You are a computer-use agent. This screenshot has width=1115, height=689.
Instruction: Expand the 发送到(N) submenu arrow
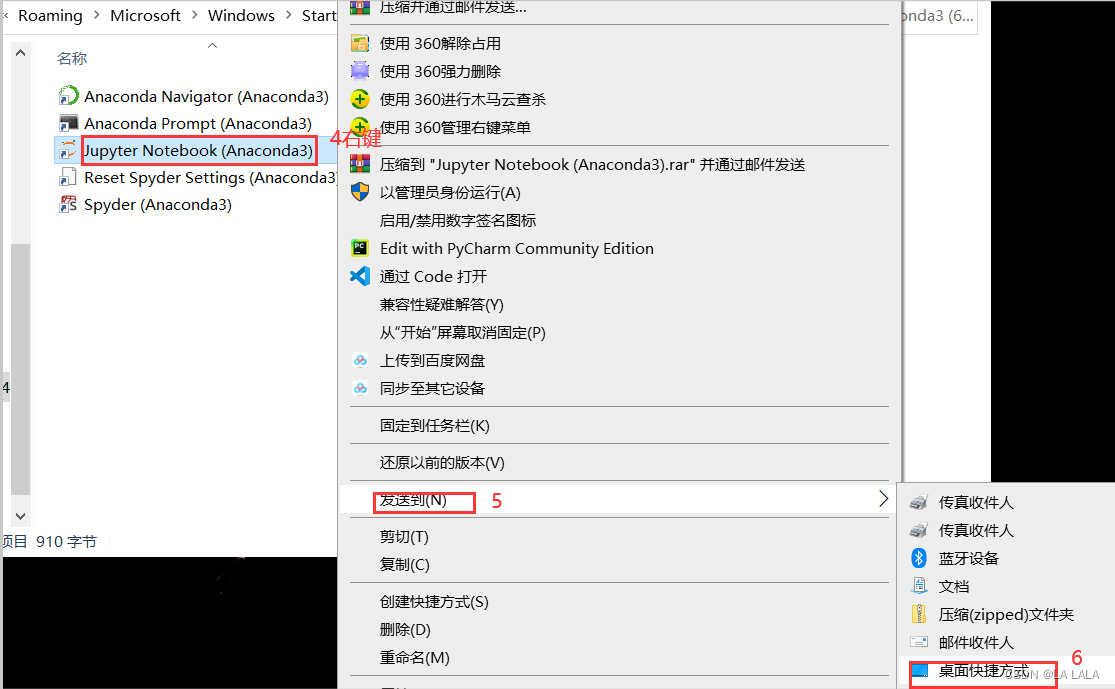882,499
